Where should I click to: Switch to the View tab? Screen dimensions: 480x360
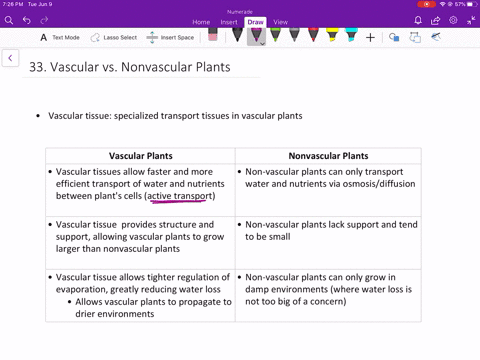[x=281, y=22]
